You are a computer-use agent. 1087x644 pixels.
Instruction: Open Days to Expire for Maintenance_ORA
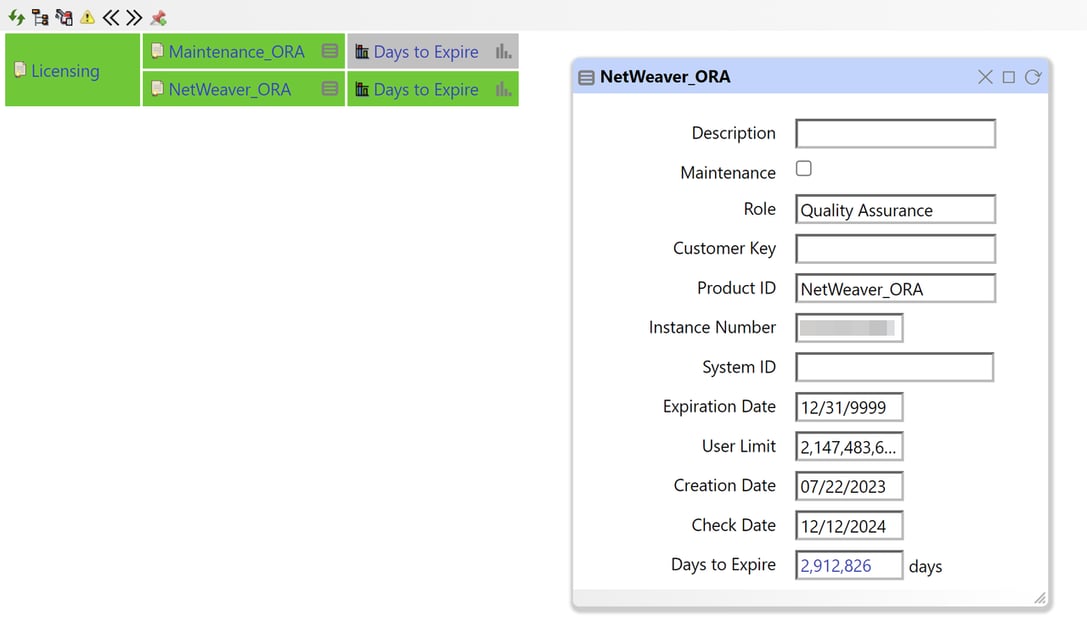(426, 51)
